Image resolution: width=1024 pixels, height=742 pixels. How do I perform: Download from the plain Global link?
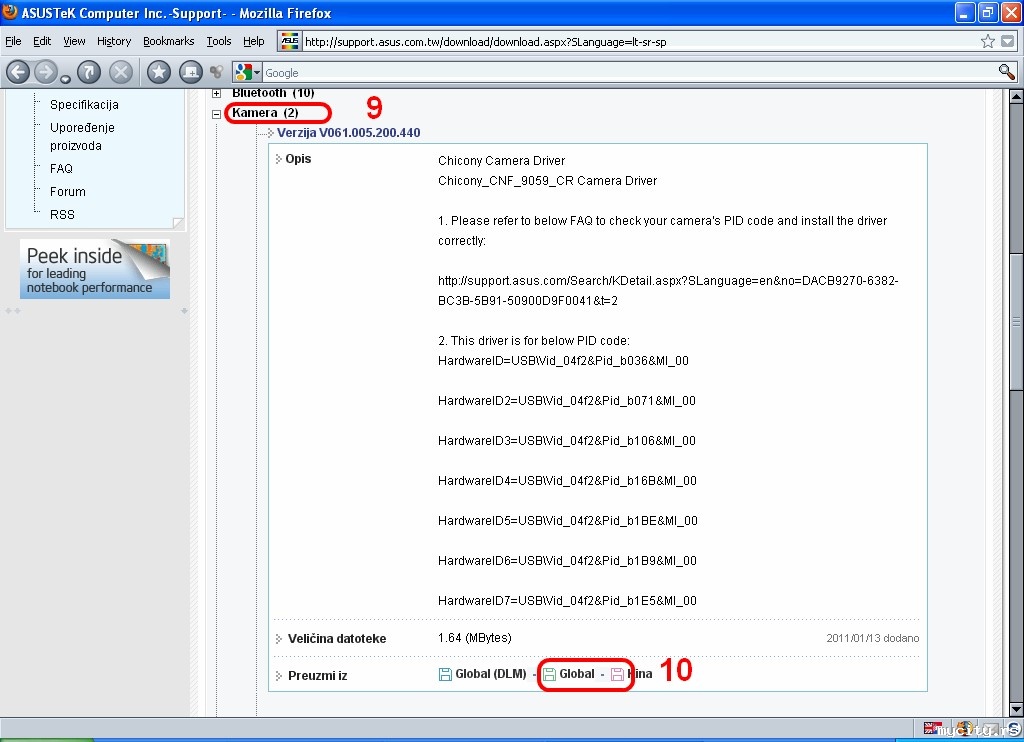point(577,673)
